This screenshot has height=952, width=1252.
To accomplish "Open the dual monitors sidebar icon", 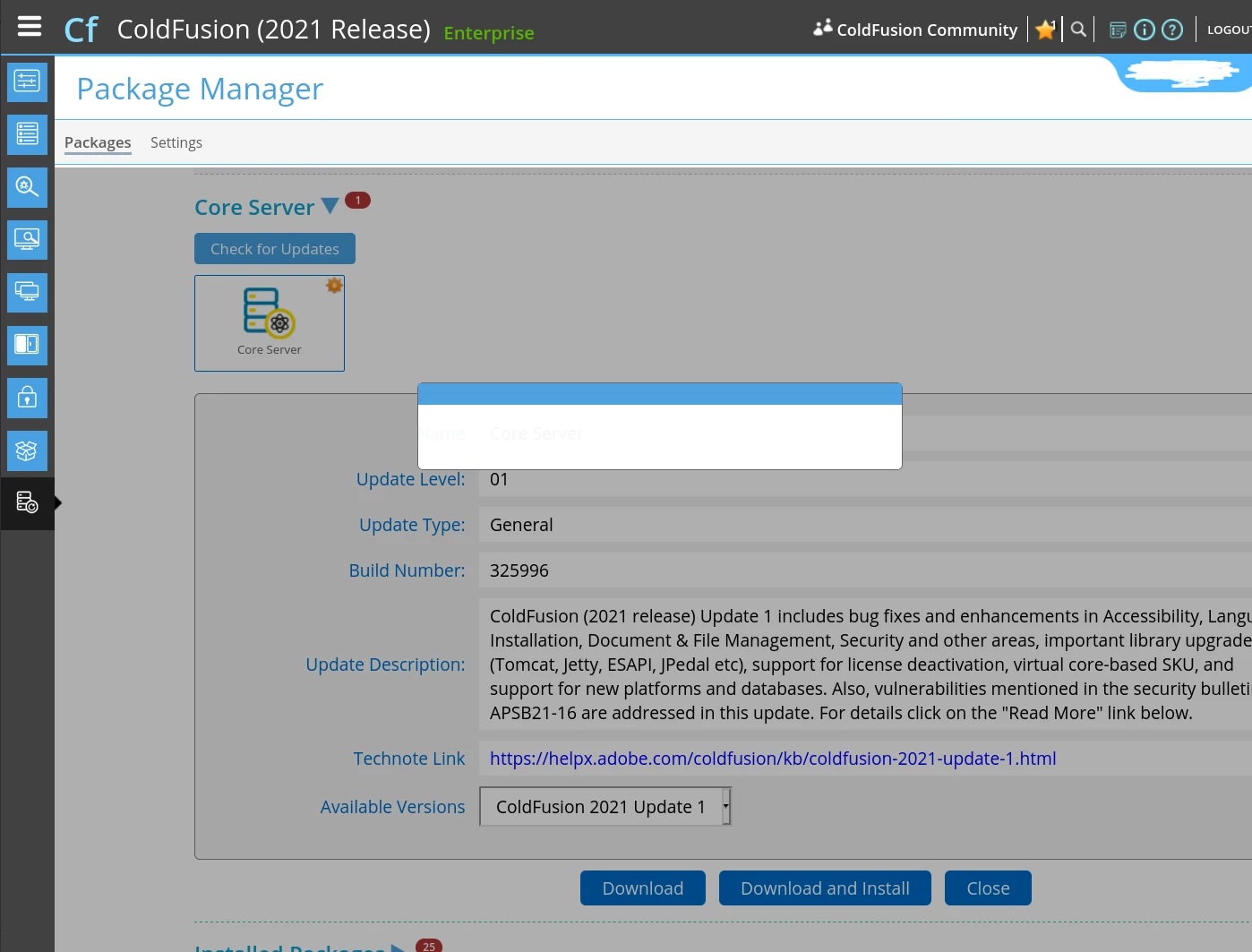I will click(x=27, y=292).
